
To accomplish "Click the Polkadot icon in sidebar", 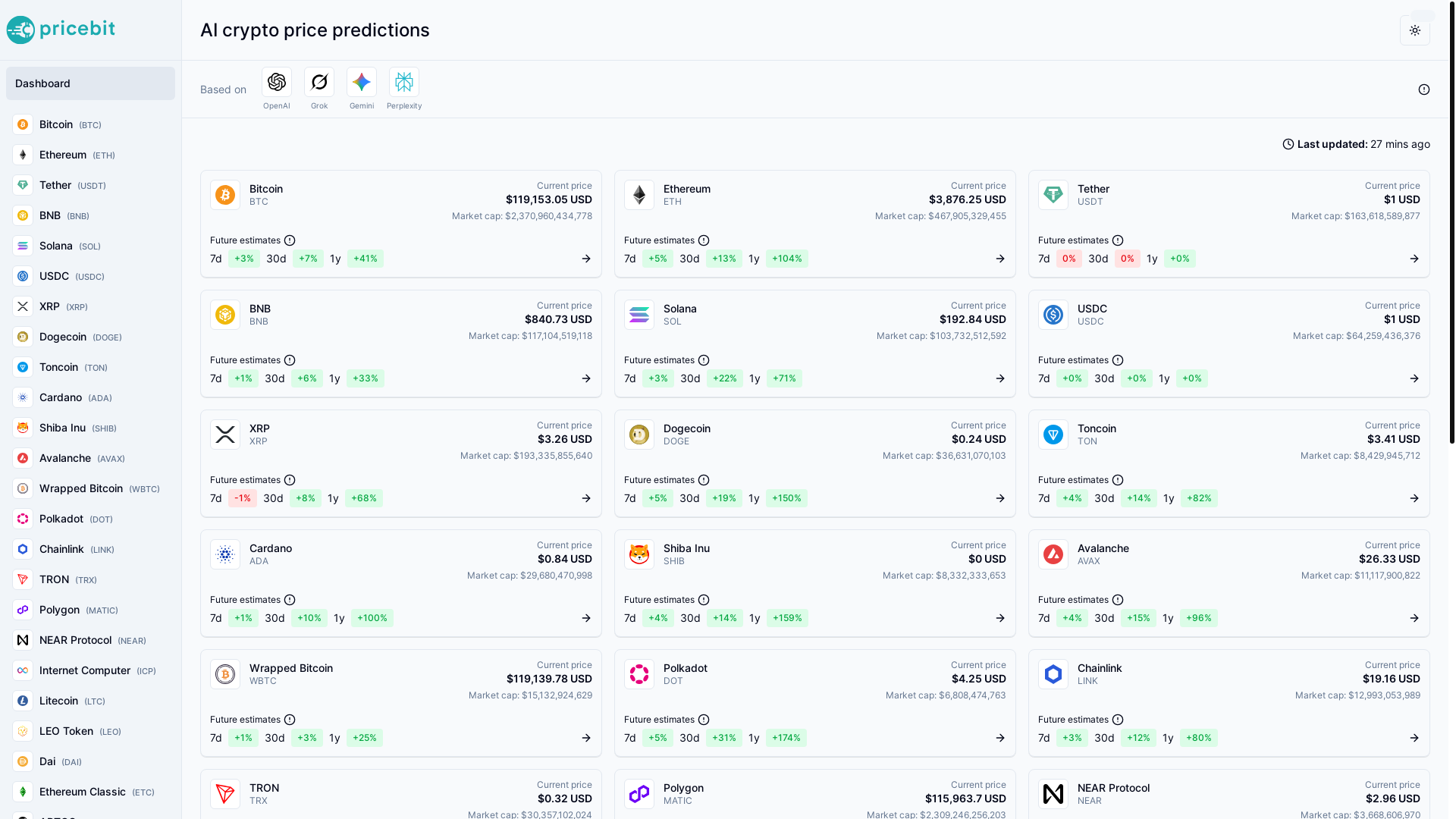I will [23, 519].
